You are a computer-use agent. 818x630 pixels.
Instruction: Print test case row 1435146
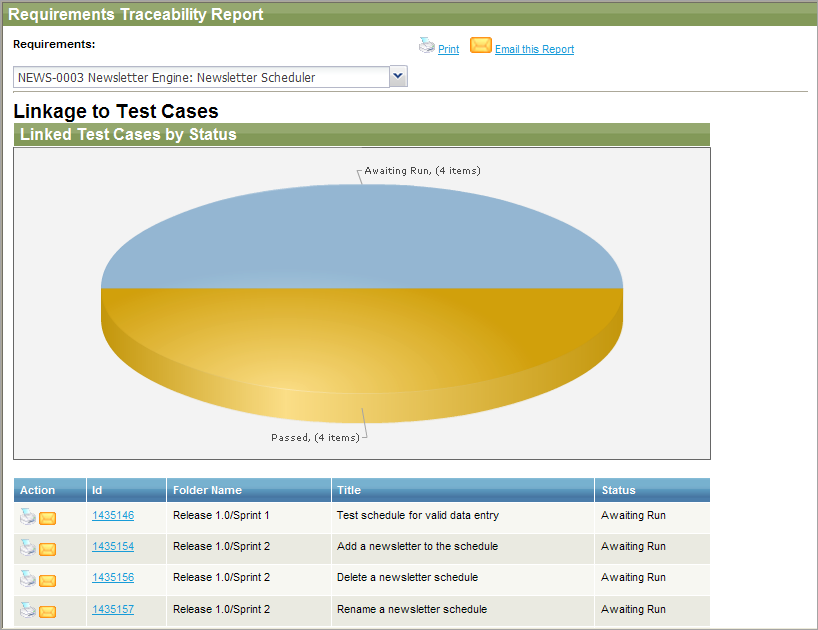click(28, 516)
